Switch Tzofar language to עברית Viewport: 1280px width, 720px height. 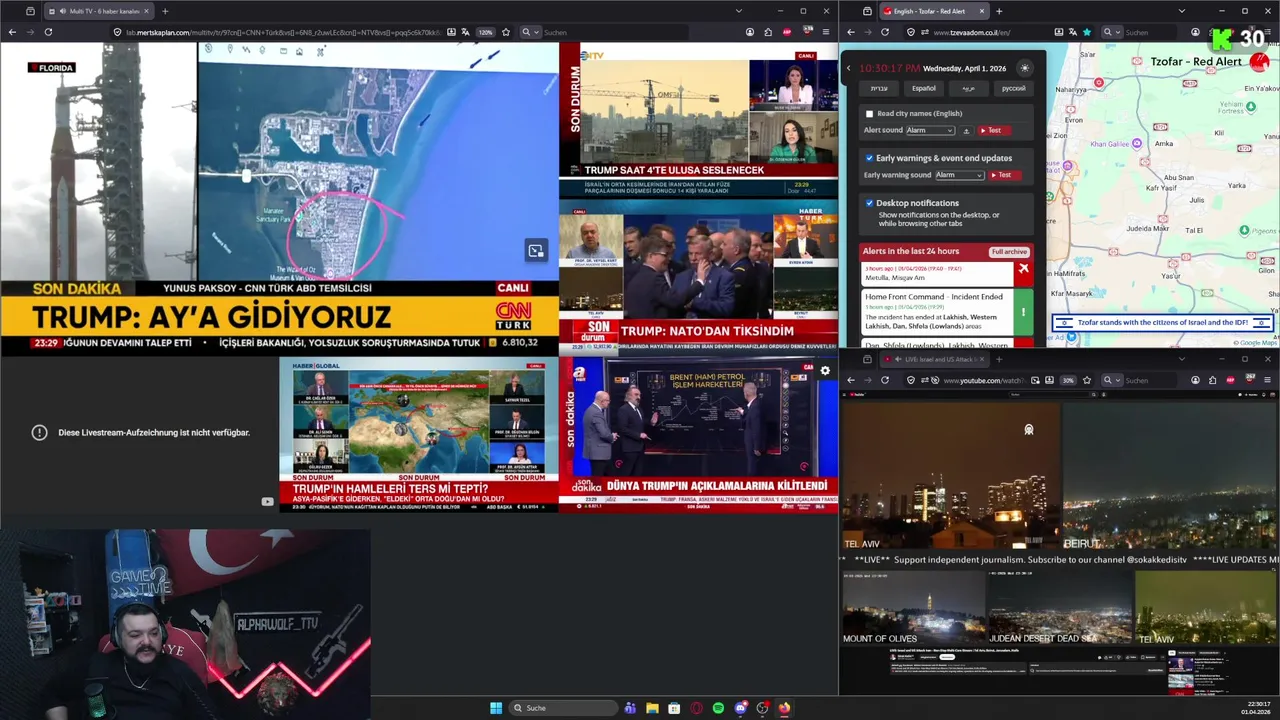click(x=879, y=88)
